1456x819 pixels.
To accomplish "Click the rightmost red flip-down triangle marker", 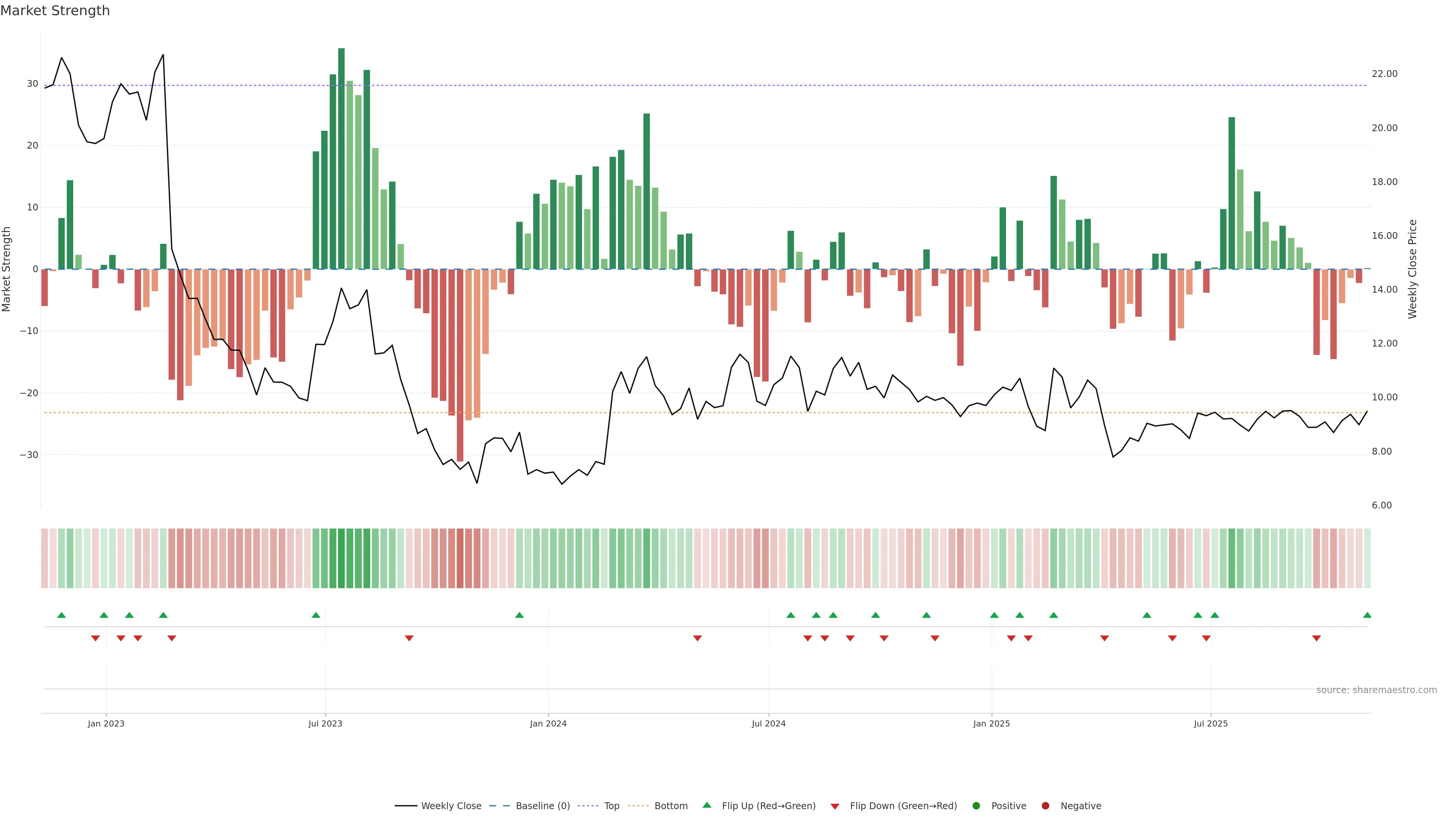I will [1316, 638].
